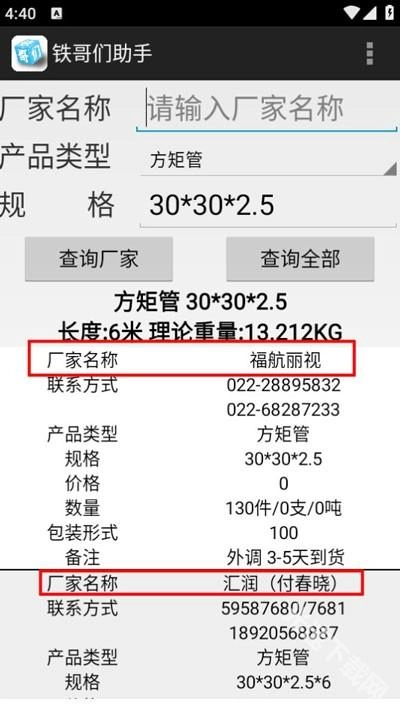Tap the 查询厂家 button
Image resolution: width=400 pixels, height=715 pixels.
[x=99, y=259]
